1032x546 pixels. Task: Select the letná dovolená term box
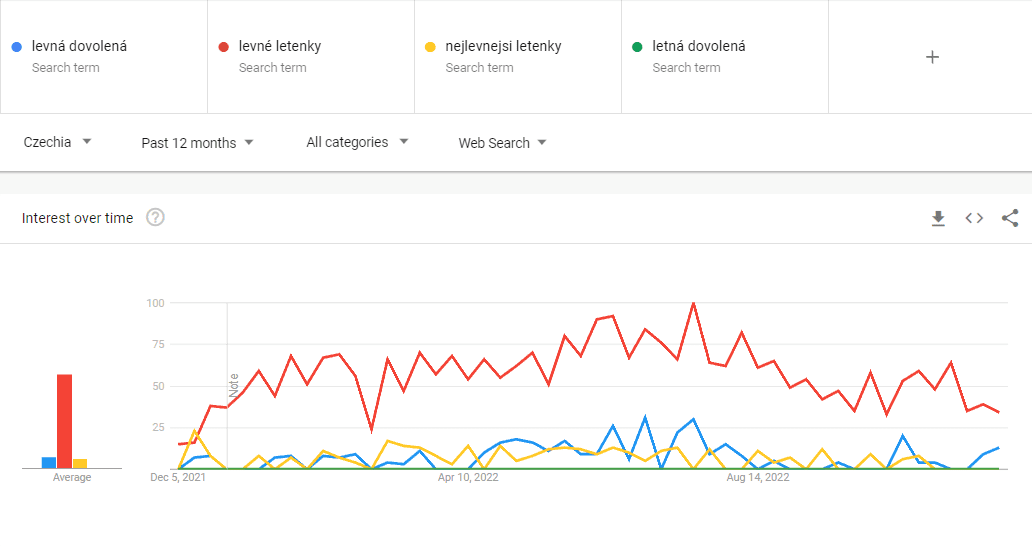[725, 57]
